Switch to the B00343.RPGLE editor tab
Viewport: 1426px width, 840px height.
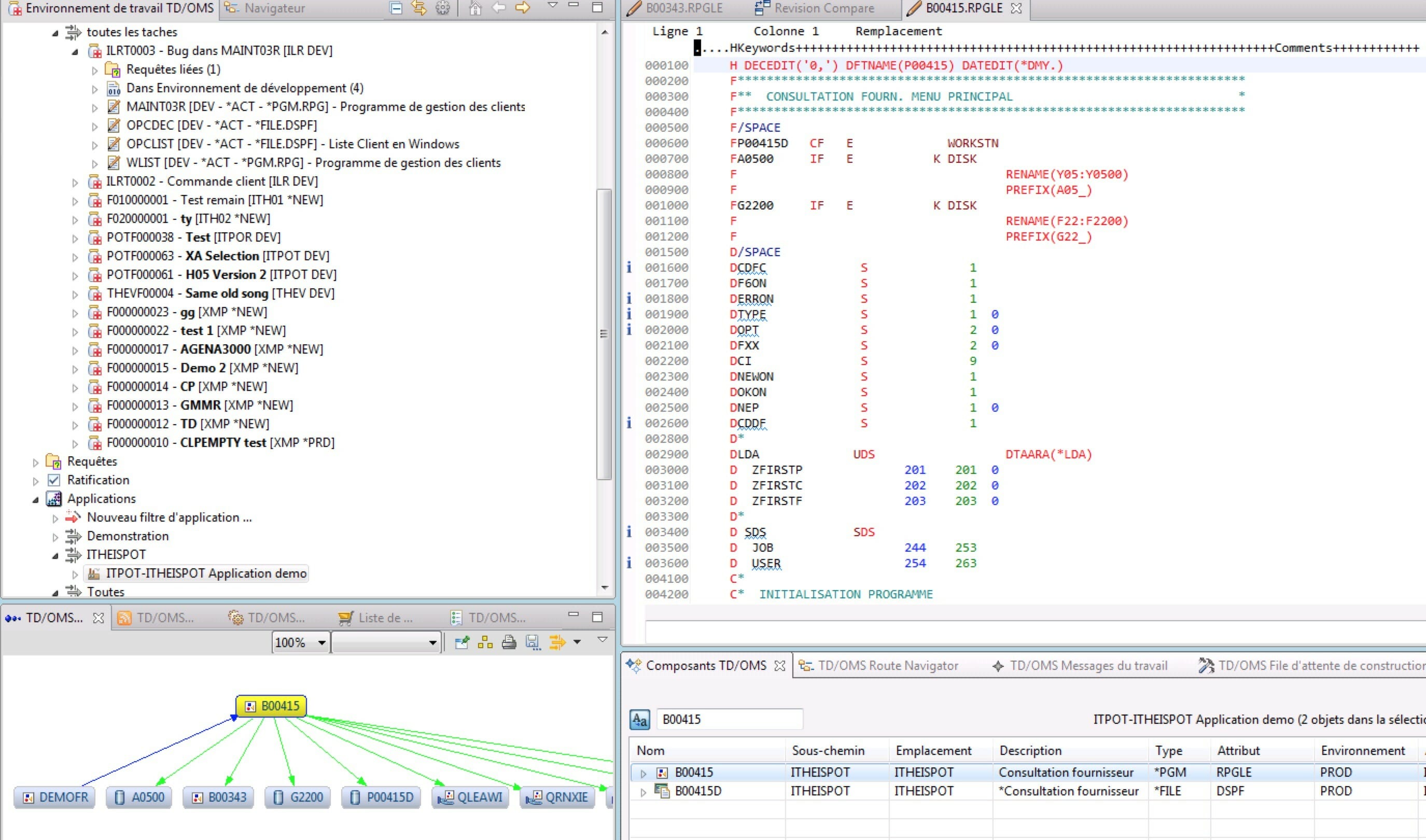[675, 8]
